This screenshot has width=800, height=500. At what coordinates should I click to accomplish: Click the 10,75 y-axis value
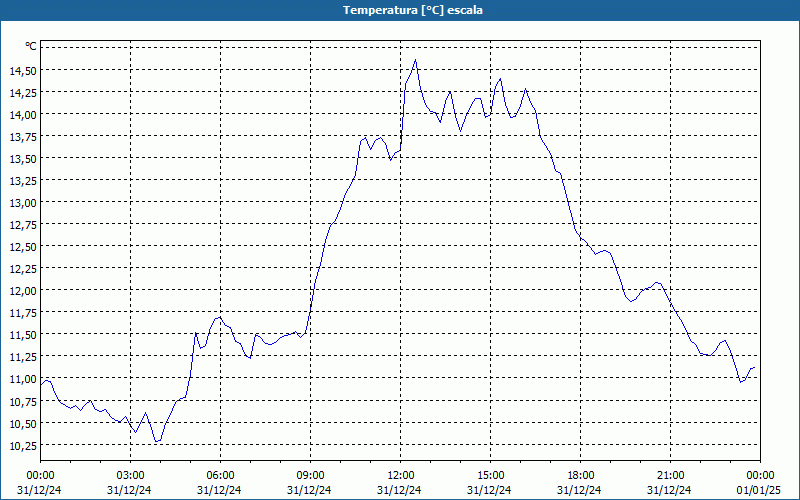(x=23, y=401)
